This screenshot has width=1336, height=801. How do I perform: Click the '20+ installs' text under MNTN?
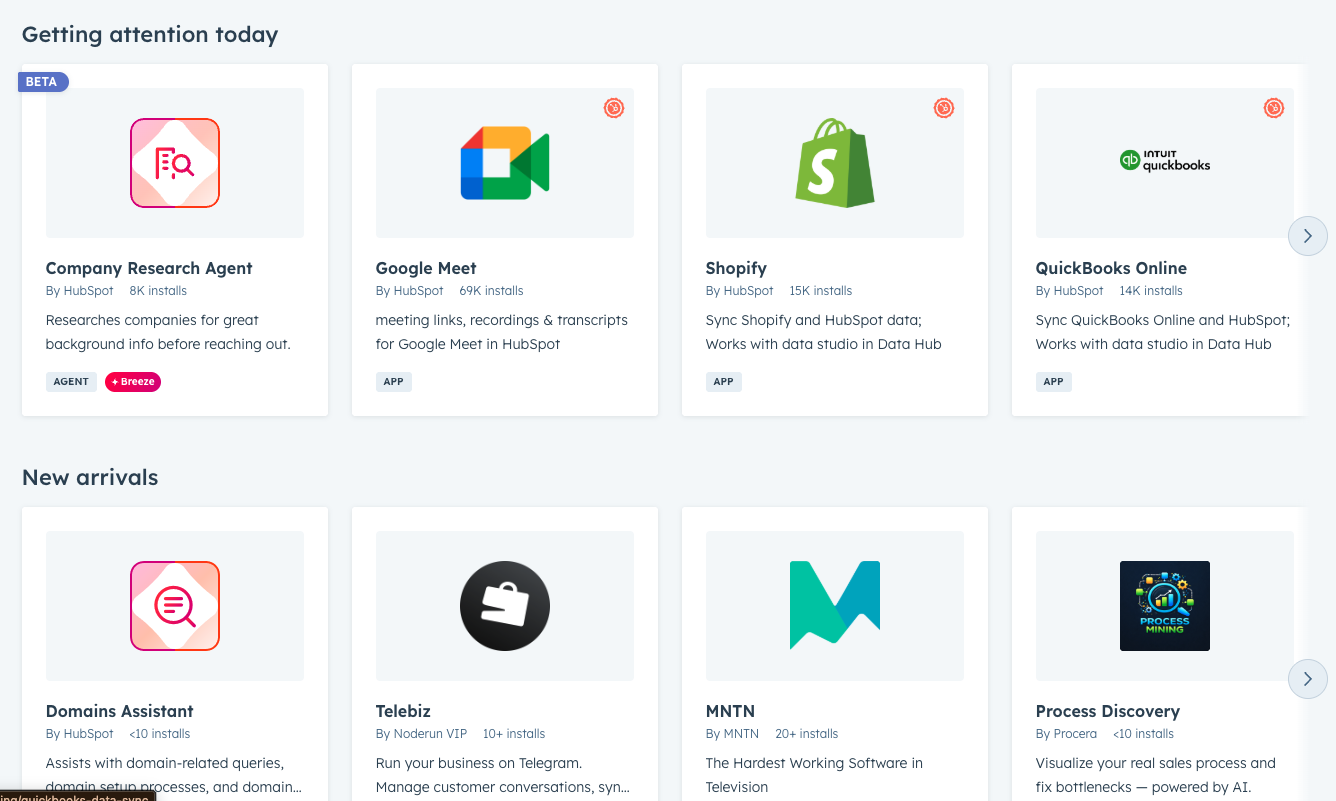coord(807,734)
